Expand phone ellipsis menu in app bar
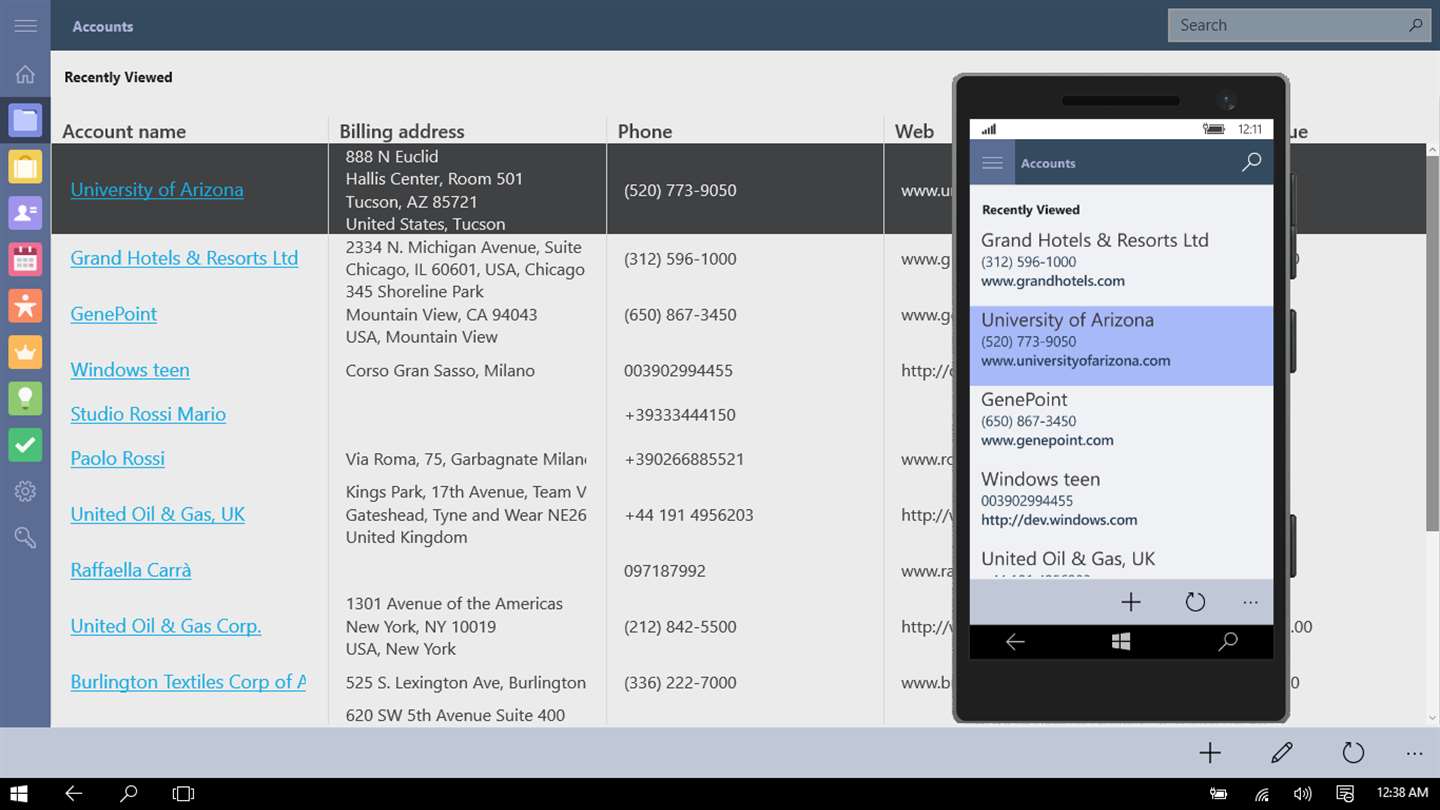 point(1250,602)
